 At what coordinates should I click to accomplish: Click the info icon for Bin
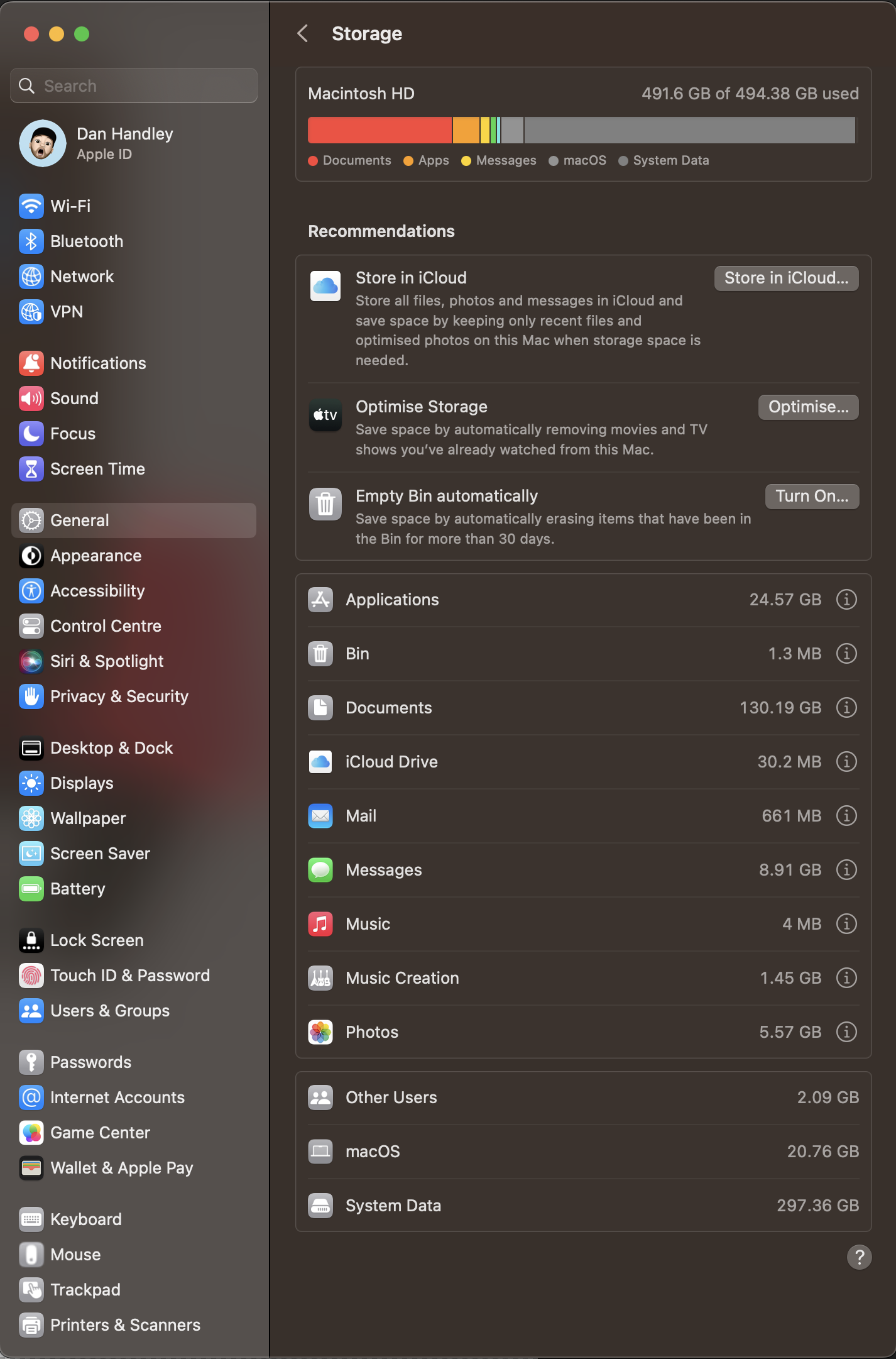coord(846,653)
